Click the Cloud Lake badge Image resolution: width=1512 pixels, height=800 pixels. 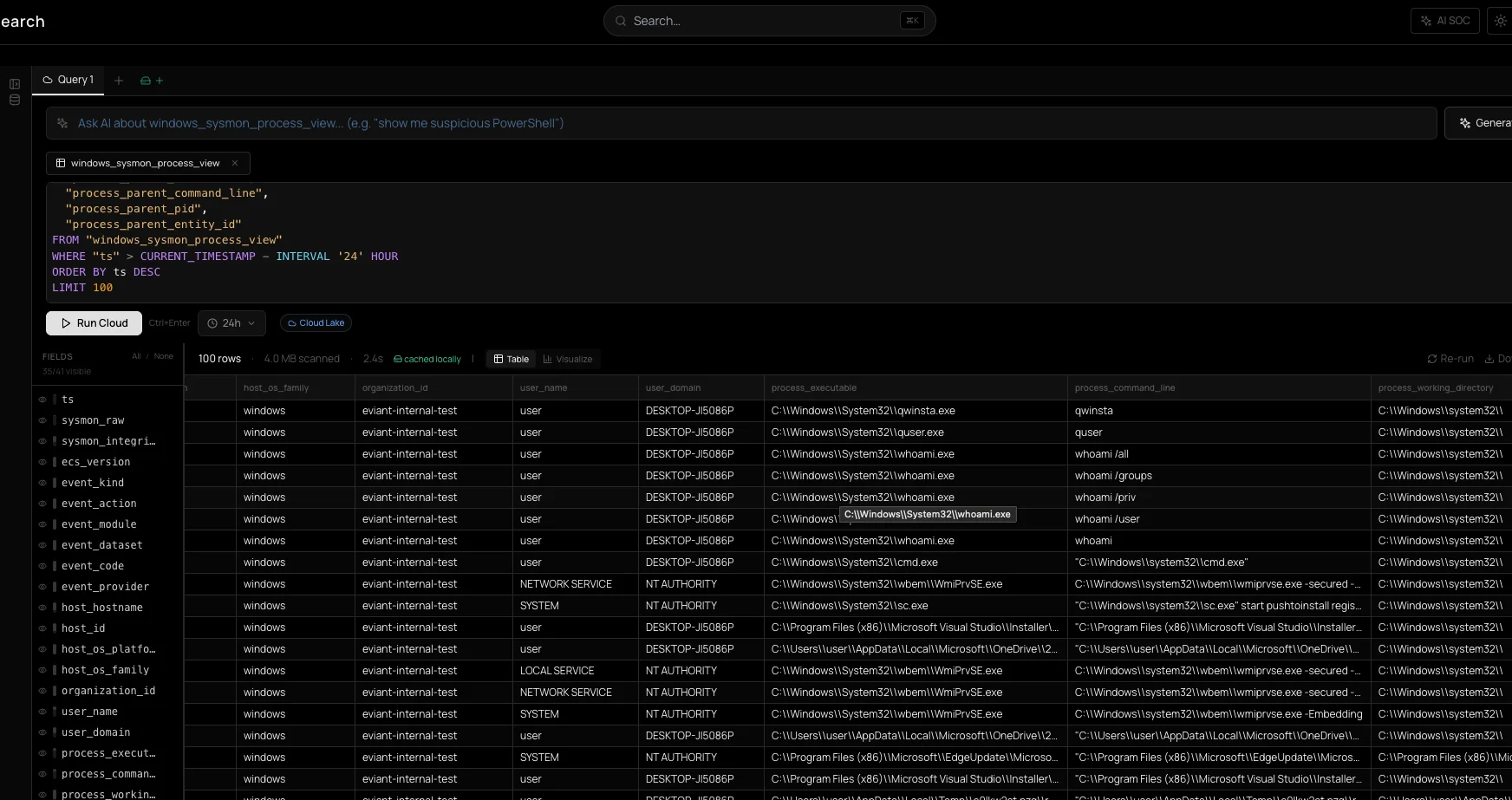[x=316, y=323]
